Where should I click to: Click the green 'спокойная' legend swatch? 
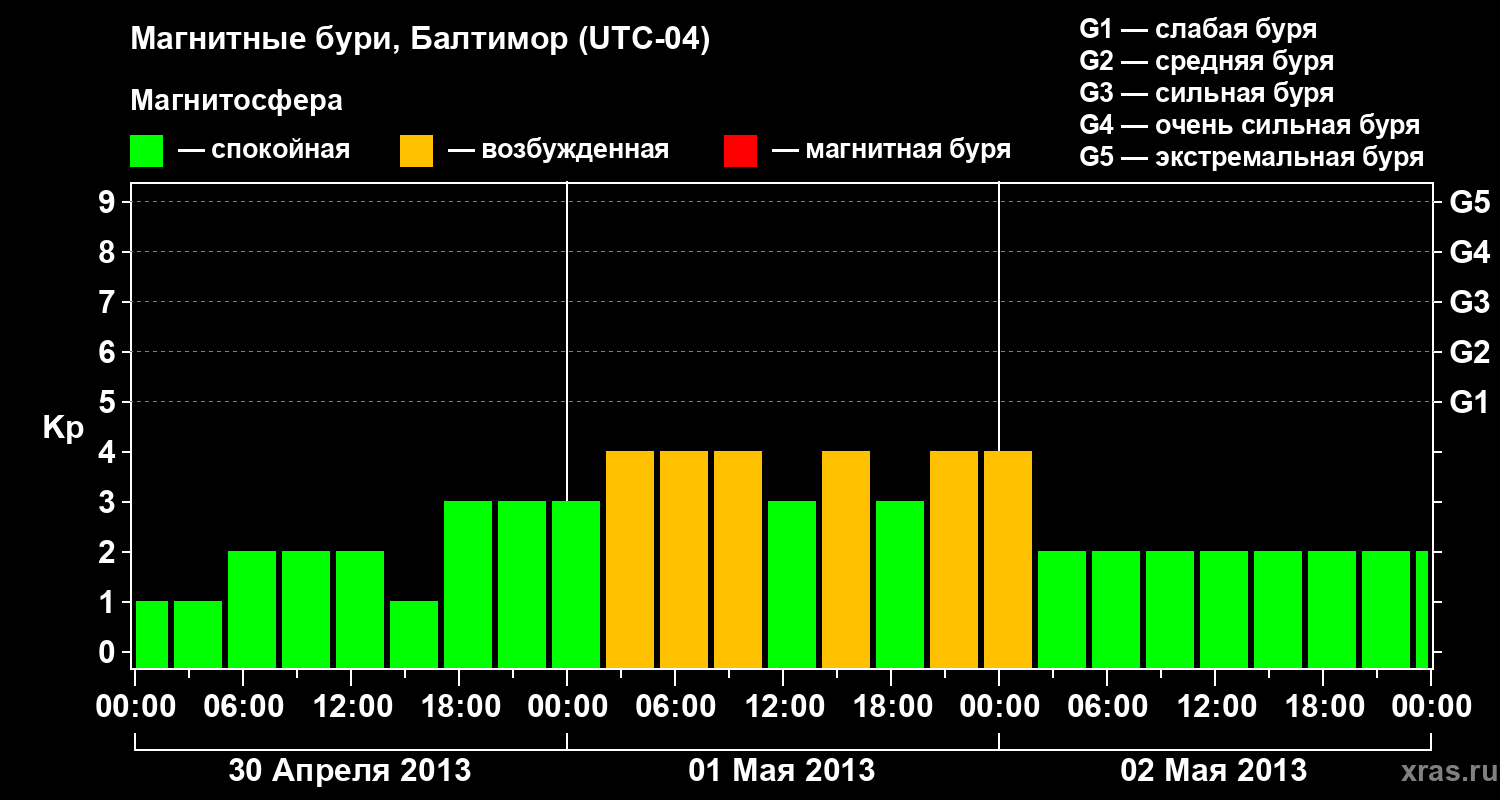[x=147, y=151]
